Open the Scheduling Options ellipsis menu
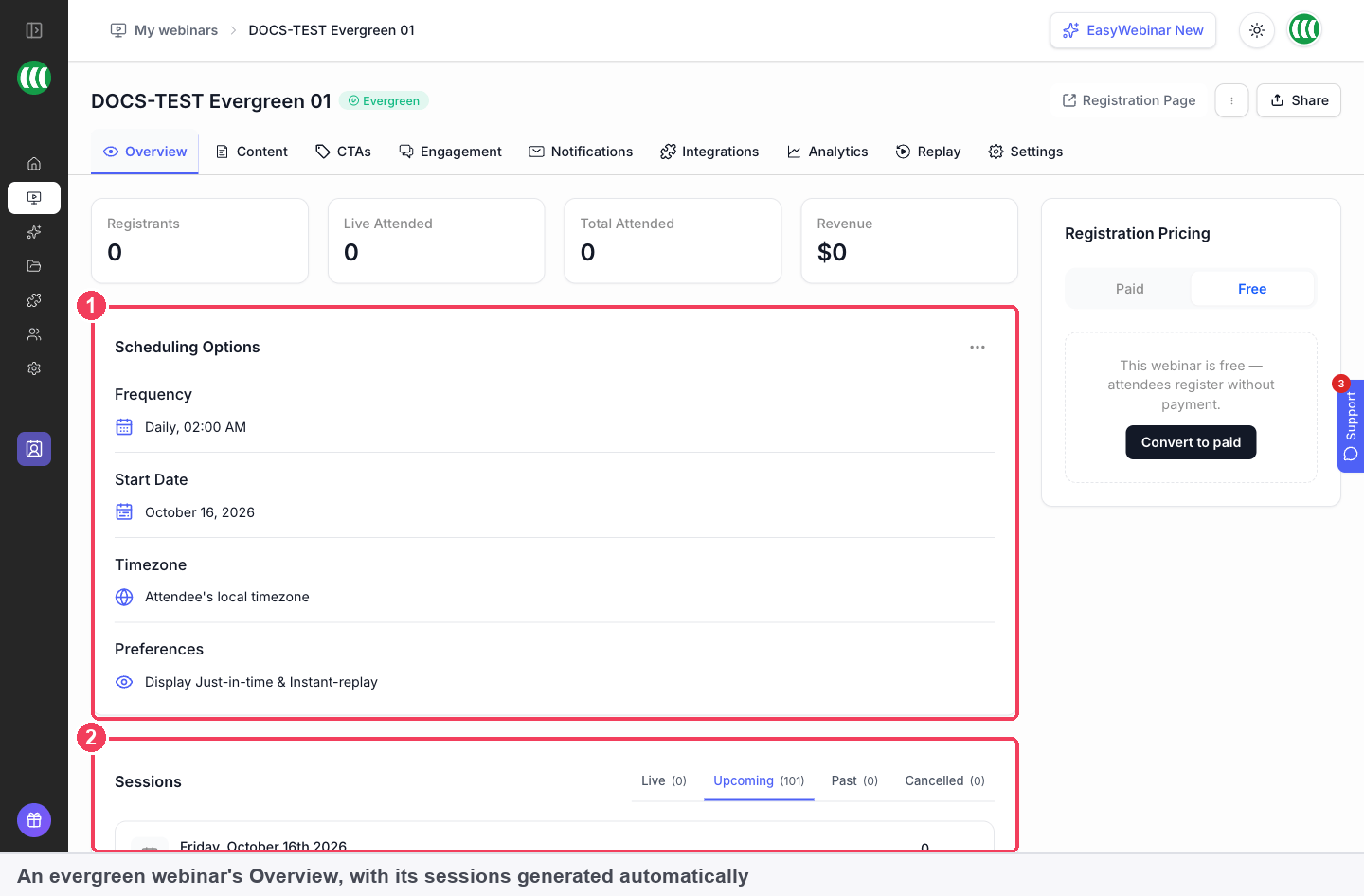 pyautogui.click(x=978, y=348)
